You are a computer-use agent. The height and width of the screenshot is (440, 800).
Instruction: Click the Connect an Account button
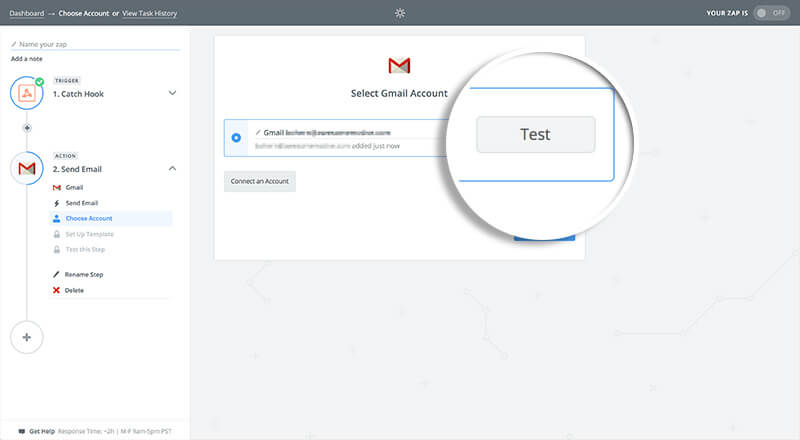(260, 181)
